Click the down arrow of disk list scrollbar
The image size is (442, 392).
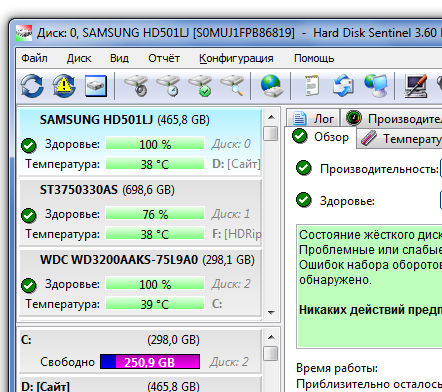(271, 312)
